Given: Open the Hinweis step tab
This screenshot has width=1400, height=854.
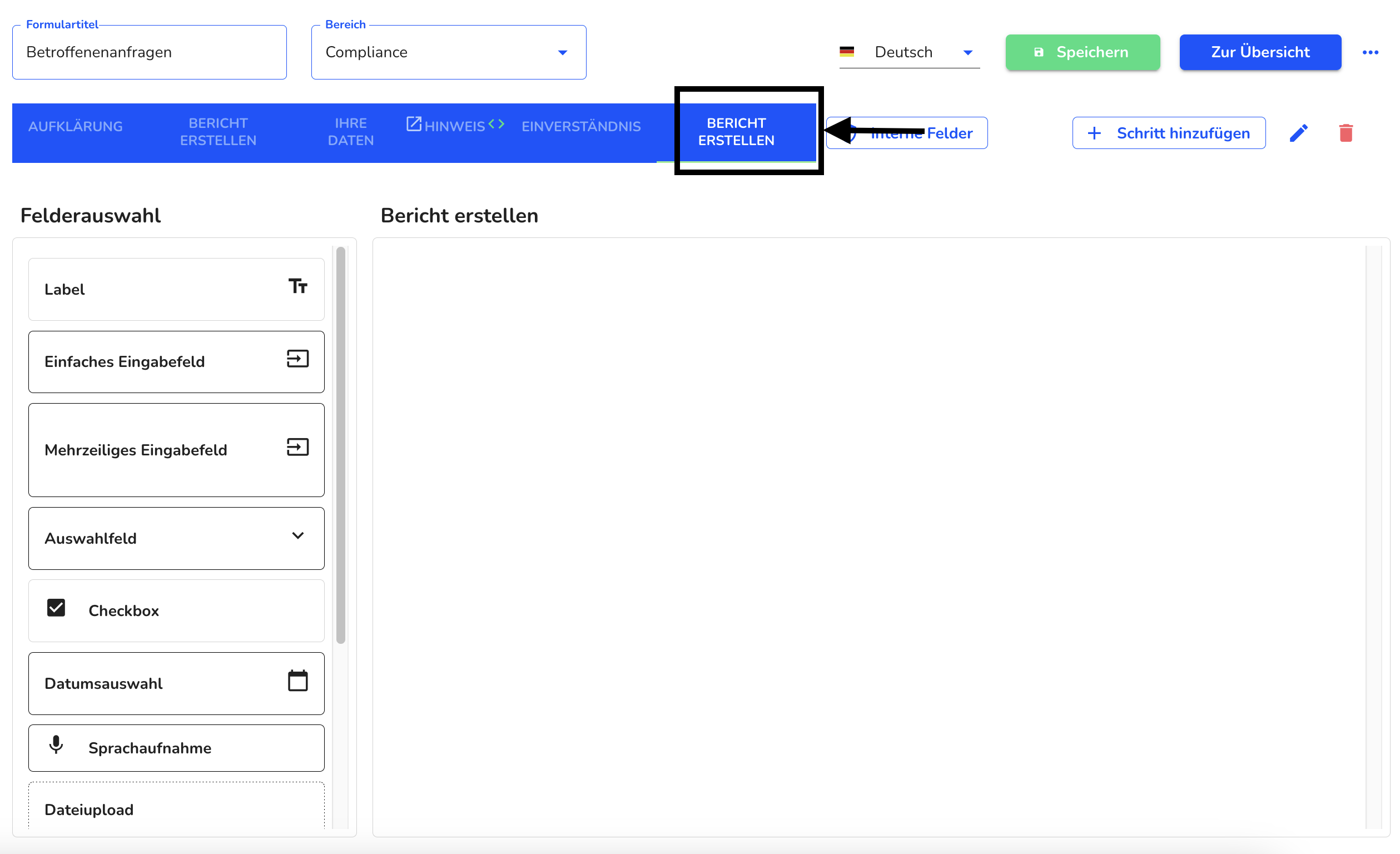Looking at the screenshot, I should tap(455, 126).
